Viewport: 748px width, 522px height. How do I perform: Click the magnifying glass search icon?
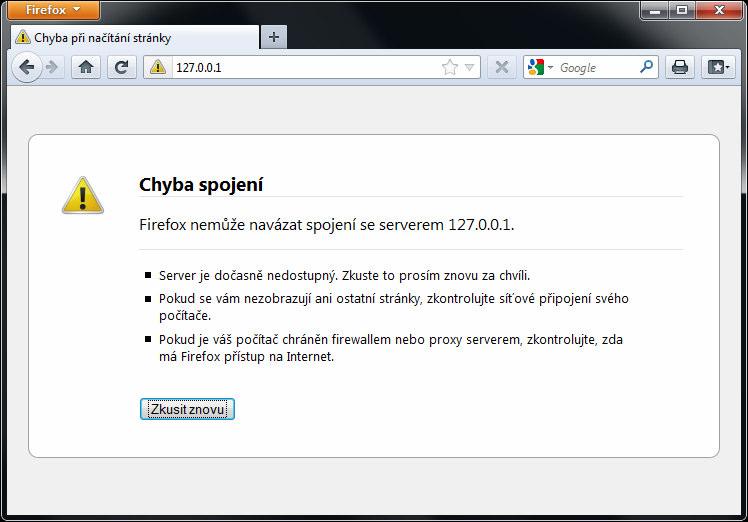click(646, 67)
